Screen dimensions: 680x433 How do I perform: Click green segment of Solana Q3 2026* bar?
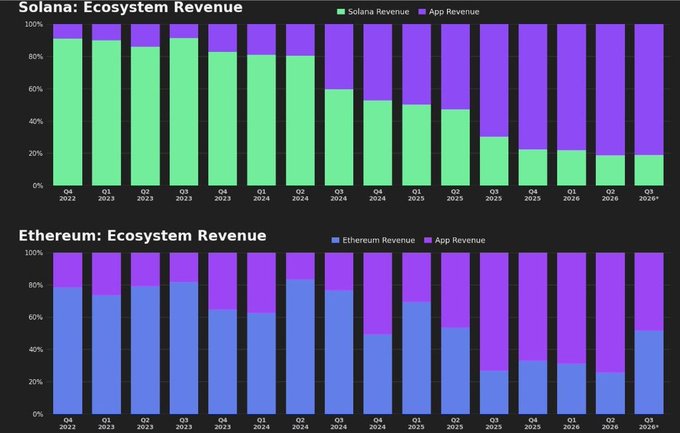[649, 171]
